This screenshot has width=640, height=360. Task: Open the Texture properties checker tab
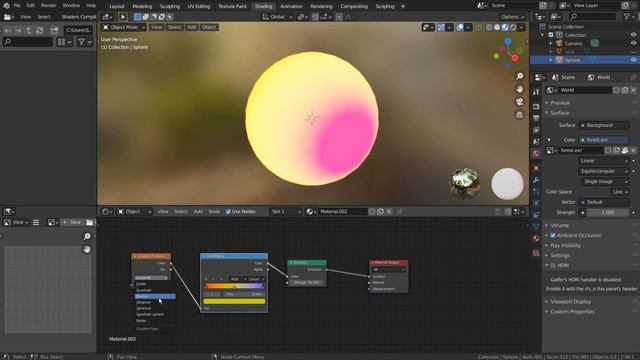pyautogui.click(x=536, y=253)
